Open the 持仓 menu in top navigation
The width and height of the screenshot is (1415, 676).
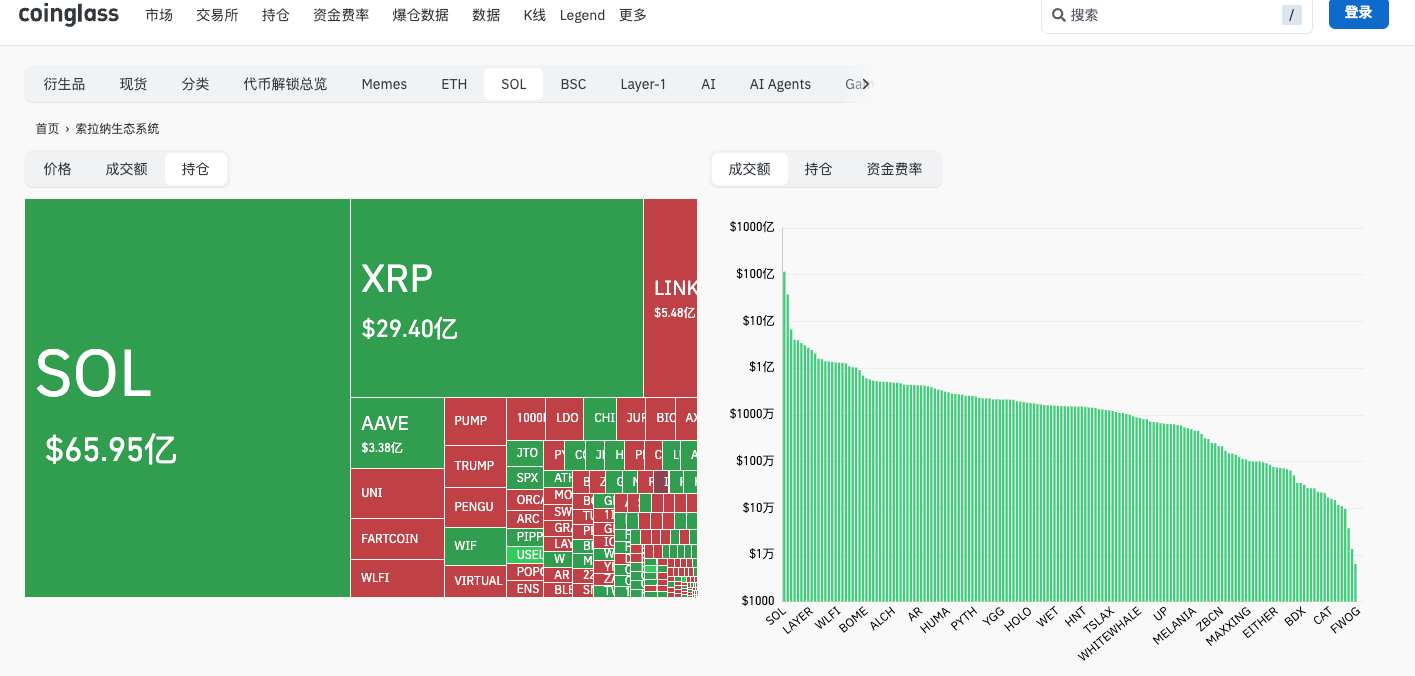[276, 15]
